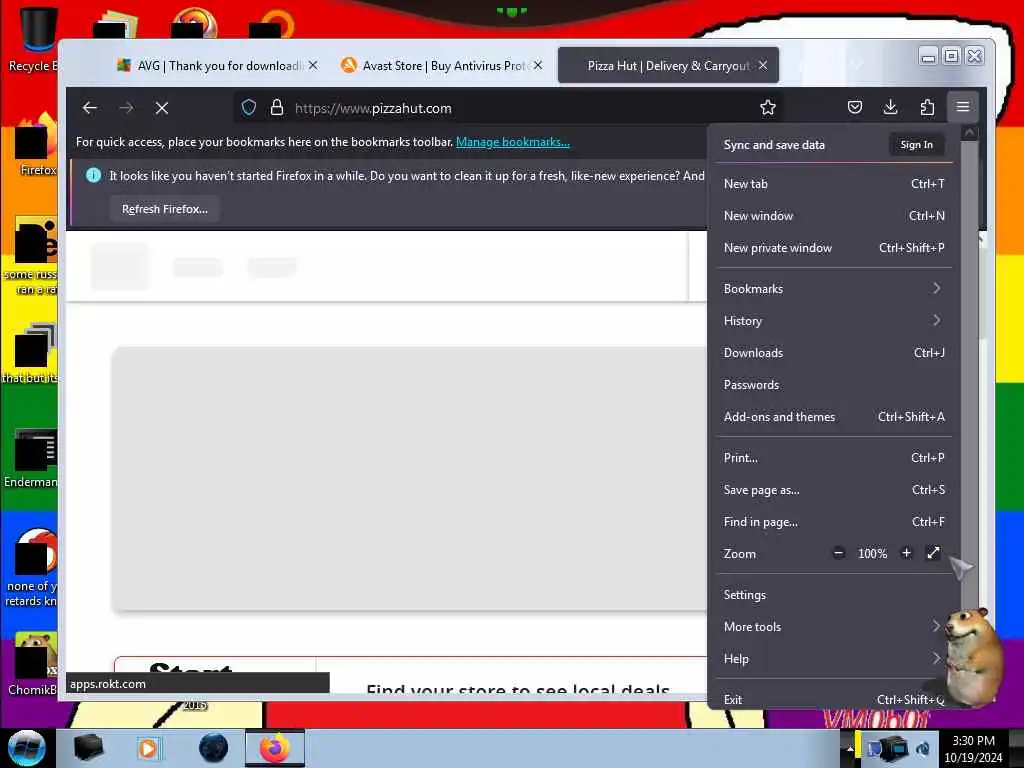Viewport: 1024px width, 768px height.
Task: Open the Windows Start orb
Action: point(27,748)
